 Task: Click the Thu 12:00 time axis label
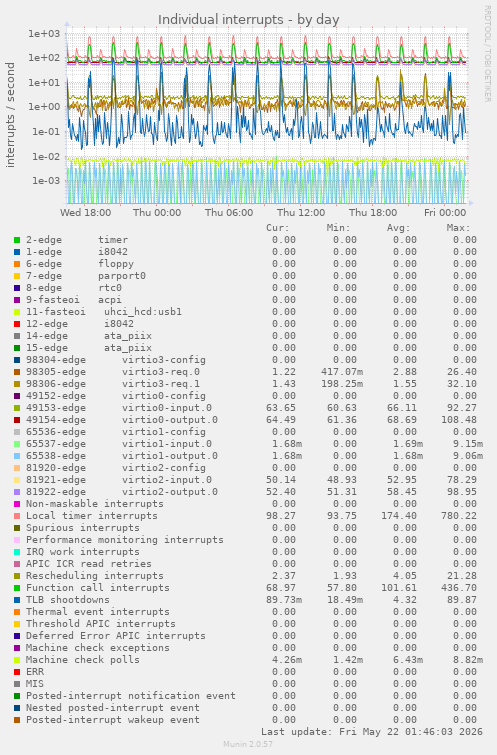click(x=301, y=212)
